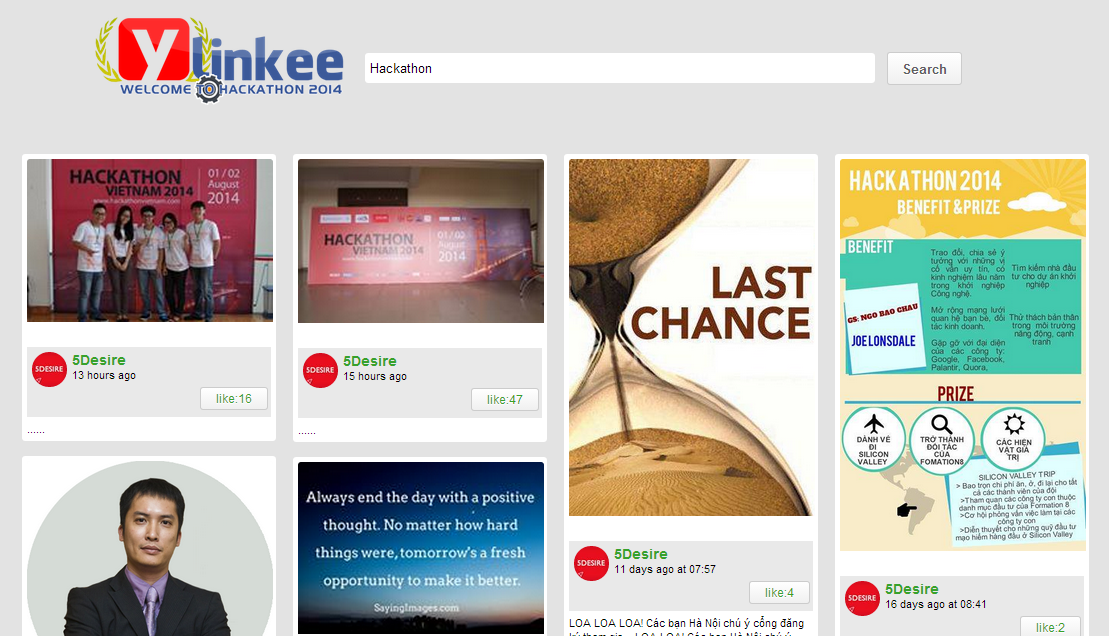Focus the Hackathon search input field
The image size is (1109, 636).
620,69
